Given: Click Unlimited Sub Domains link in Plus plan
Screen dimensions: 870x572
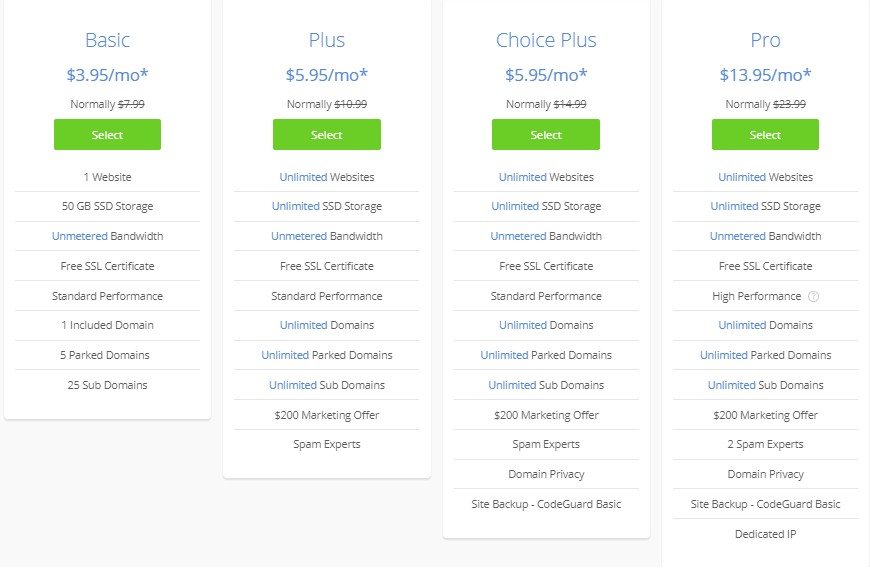Looking at the screenshot, I should [292, 385].
